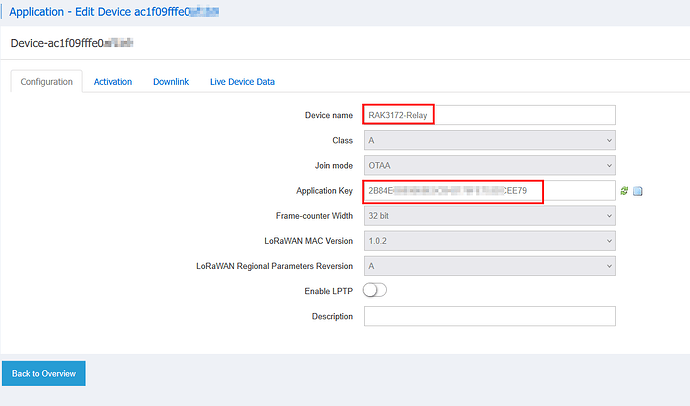
Task: Open the Class dropdown
Action: pos(489,141)
